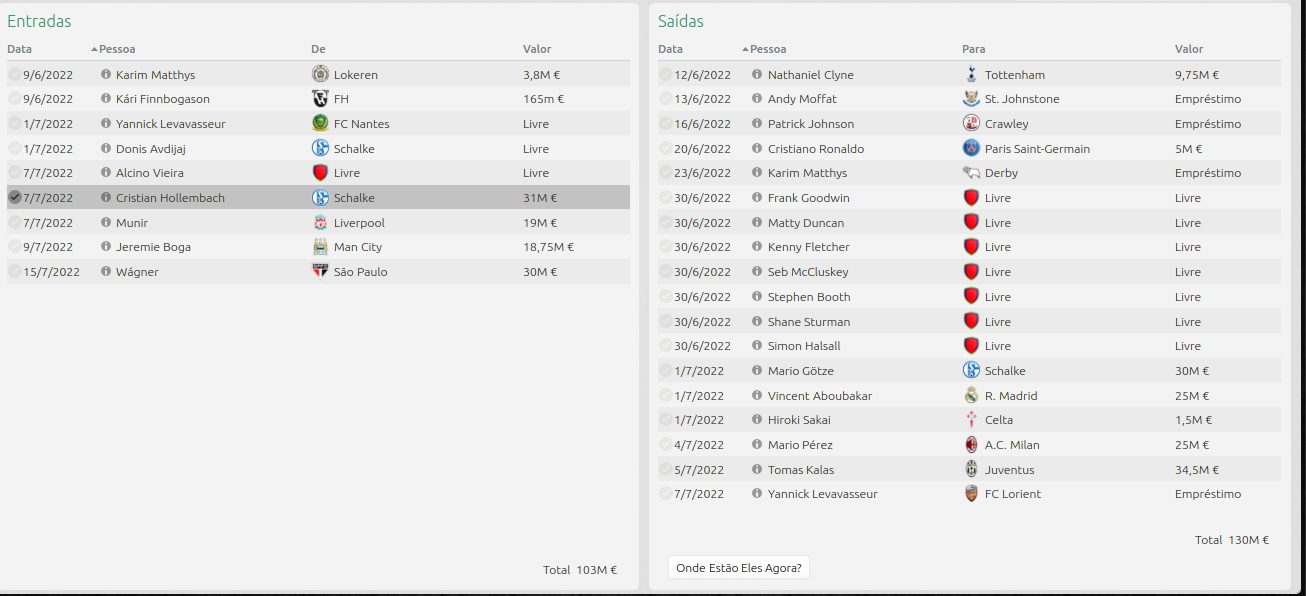Screen dimensions: 1306x596
Task: Sort Saídas table by Data column
Action: click(671, 49)
